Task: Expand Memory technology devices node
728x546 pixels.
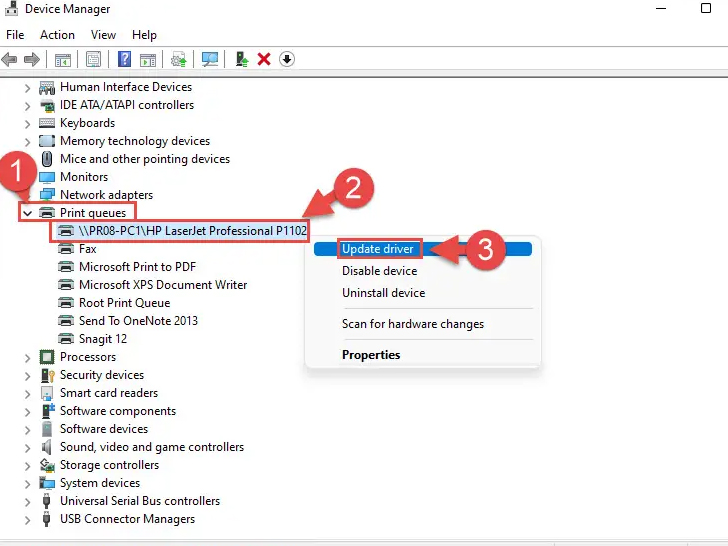Action: pos(27,142)
